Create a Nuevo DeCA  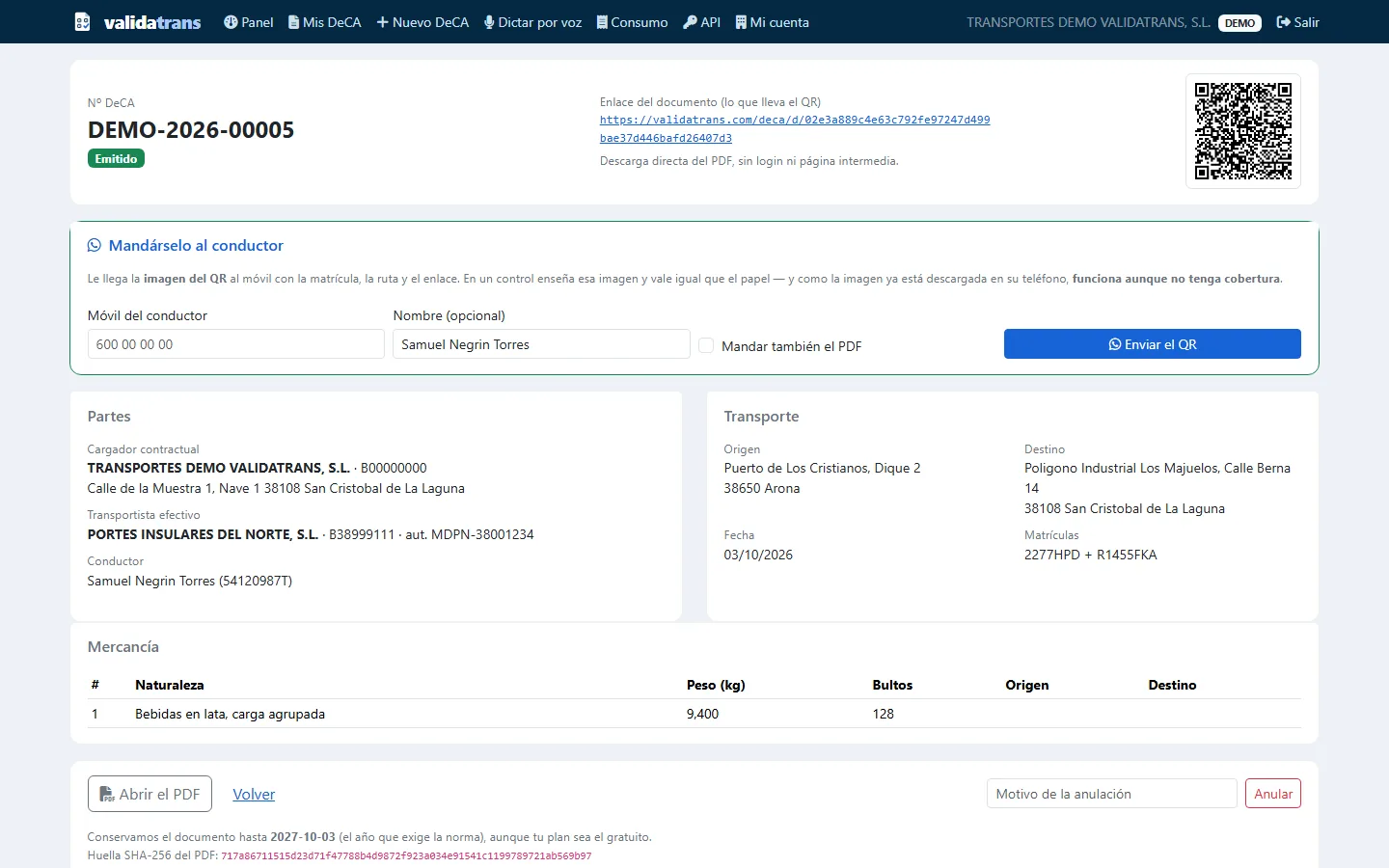point(422,22)
